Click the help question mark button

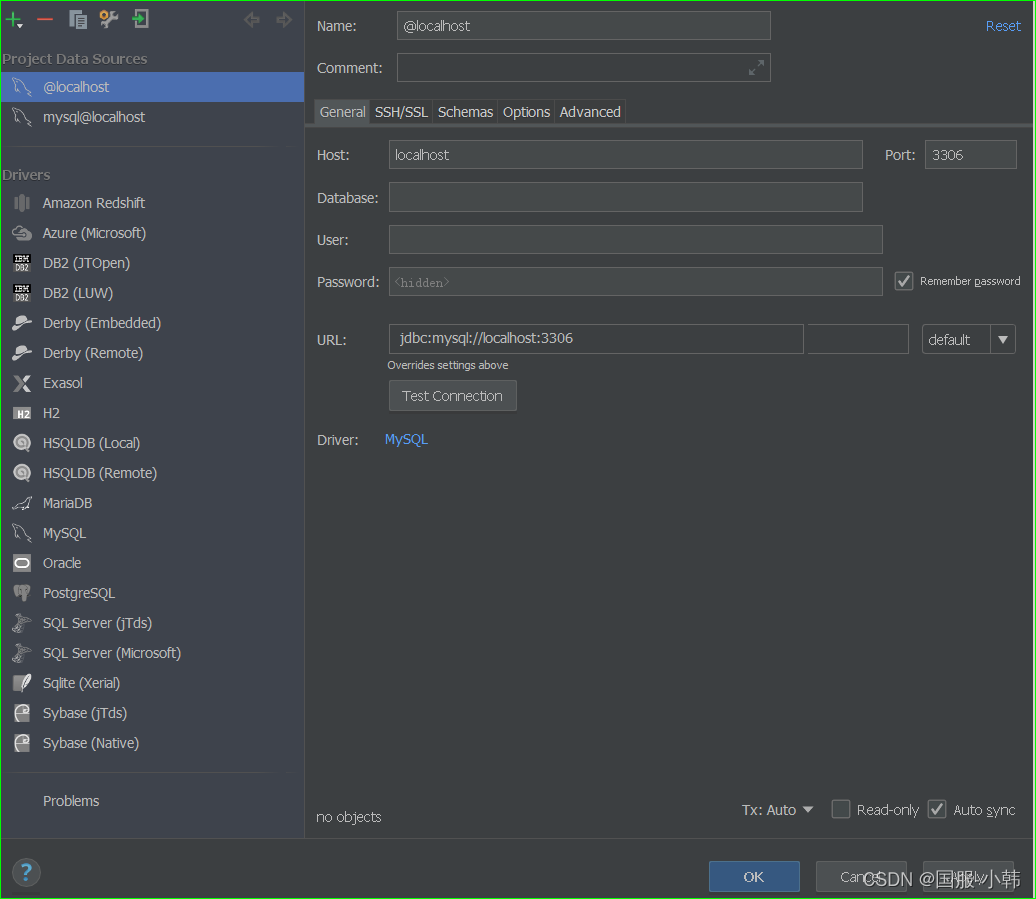[26, 873]
